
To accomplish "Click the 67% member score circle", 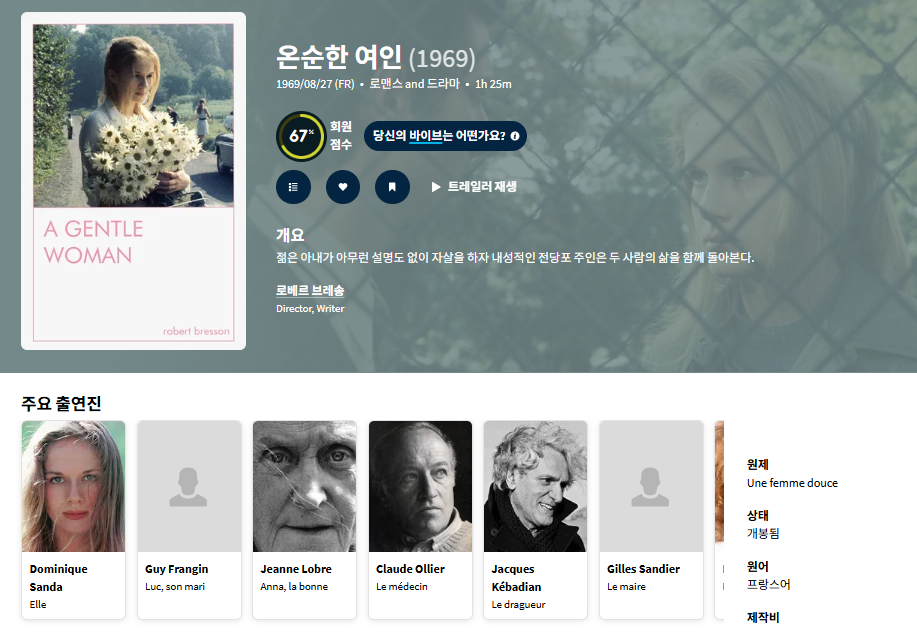I will click(301, 136).
